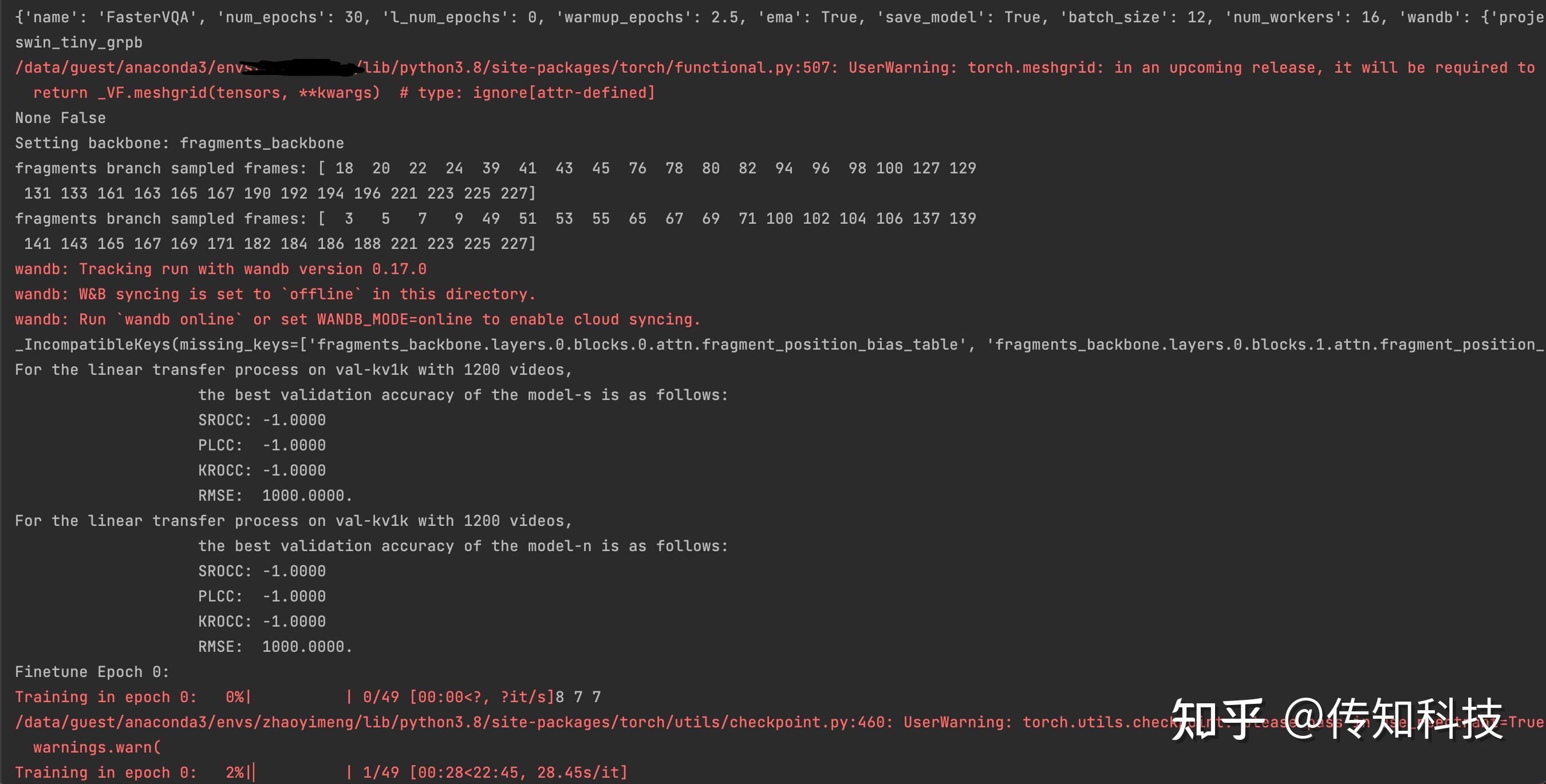
Task: Click the _IncompatibleKeys missing_keys output line
Action: point(720,345)
